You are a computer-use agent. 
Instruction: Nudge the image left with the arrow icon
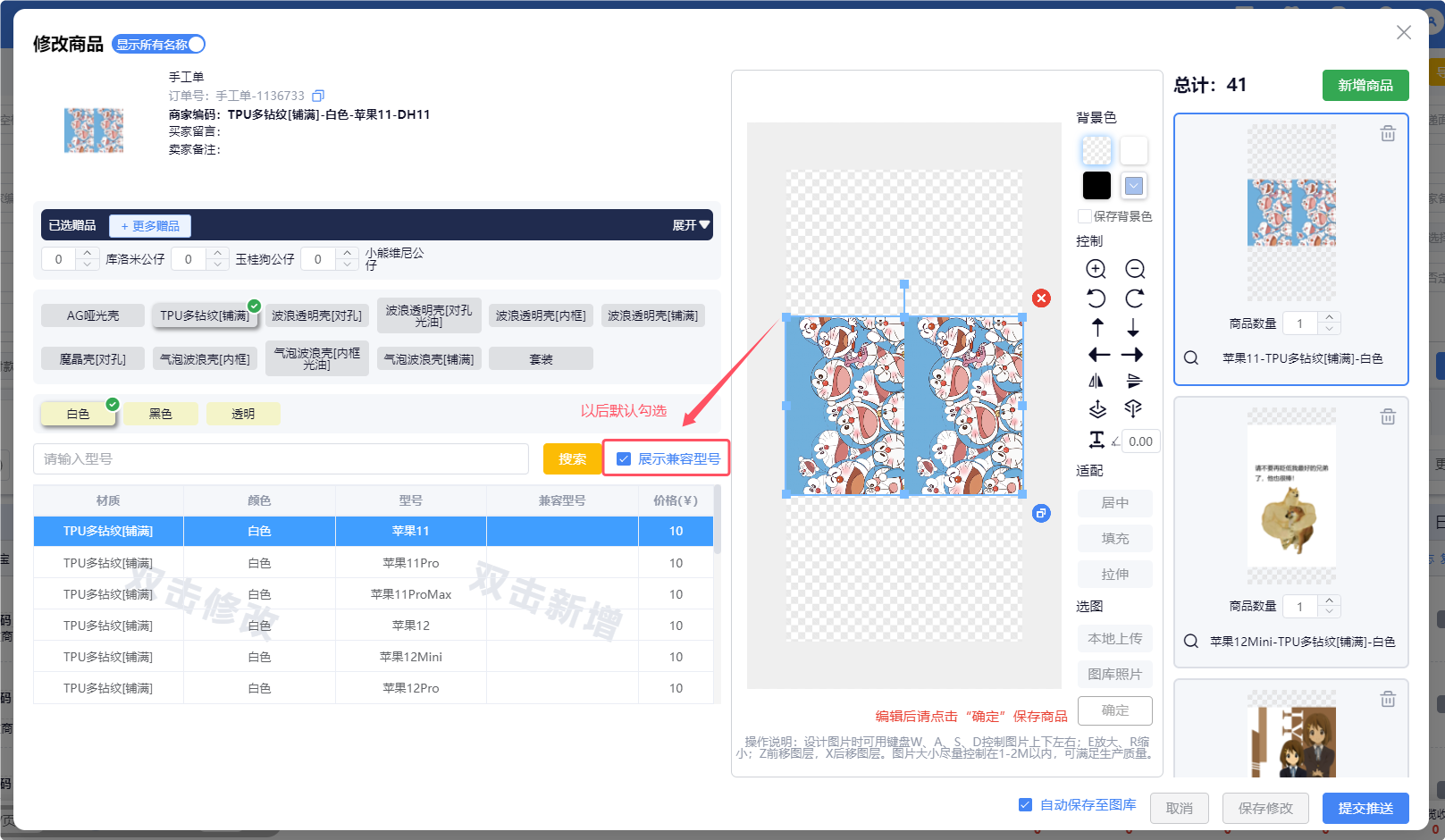tap(1099, 355)
